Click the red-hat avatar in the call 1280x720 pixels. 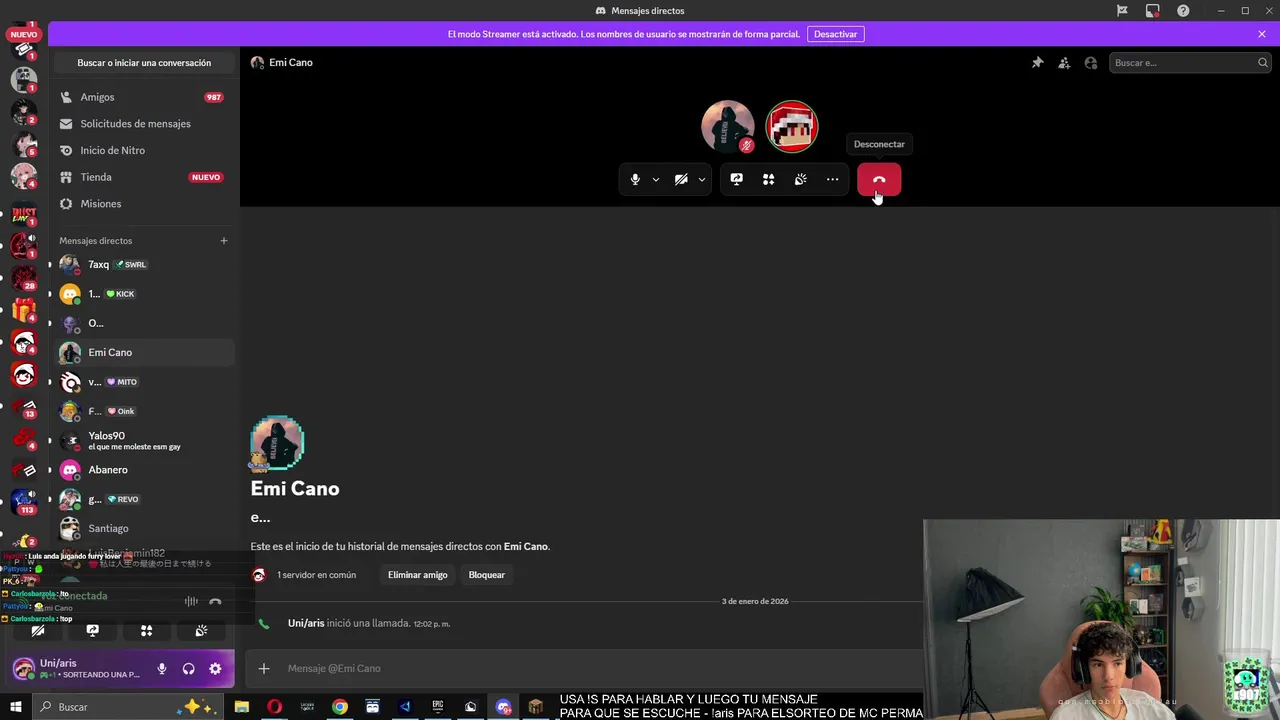[792, 126]
